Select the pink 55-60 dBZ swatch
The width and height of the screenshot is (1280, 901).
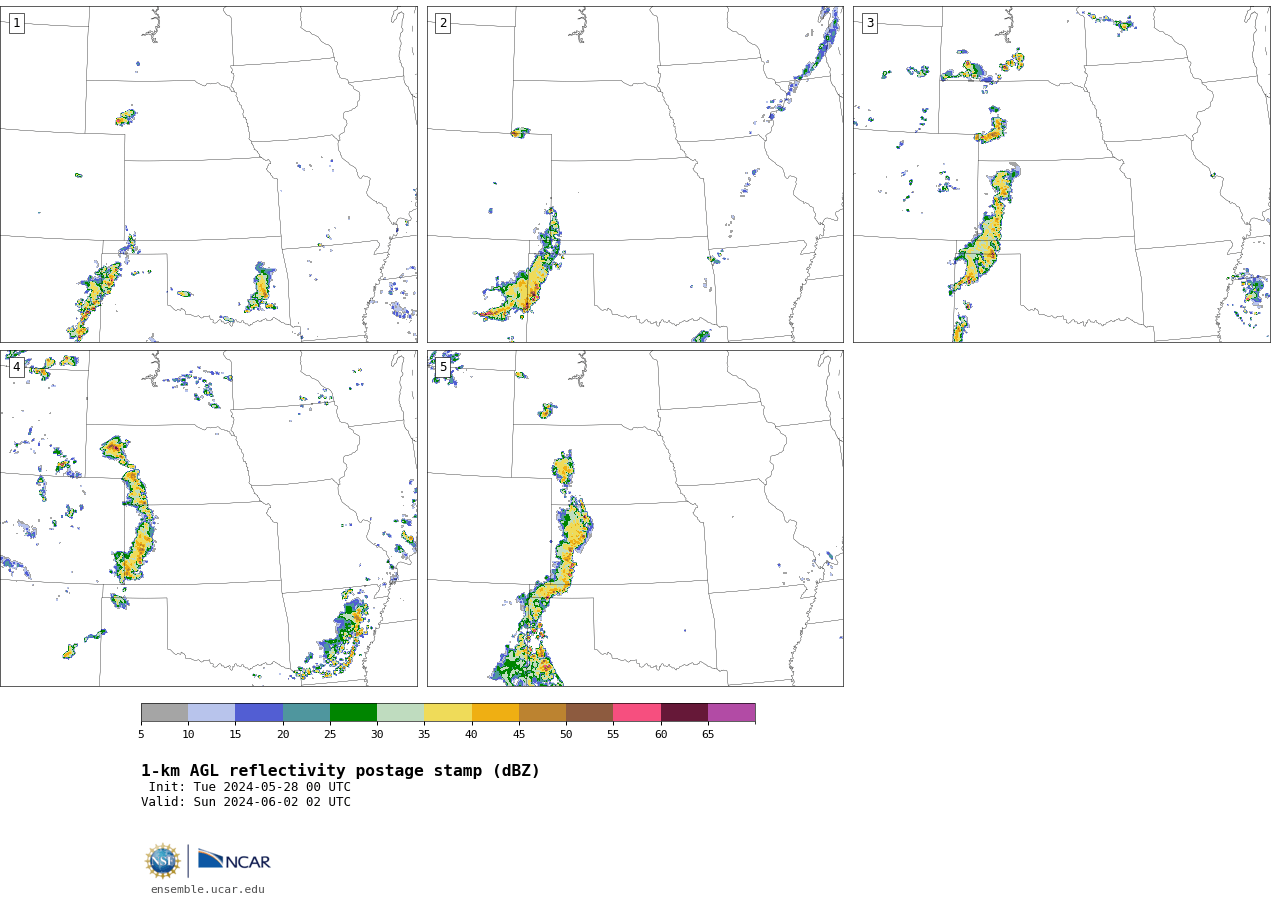coord(637,713)
